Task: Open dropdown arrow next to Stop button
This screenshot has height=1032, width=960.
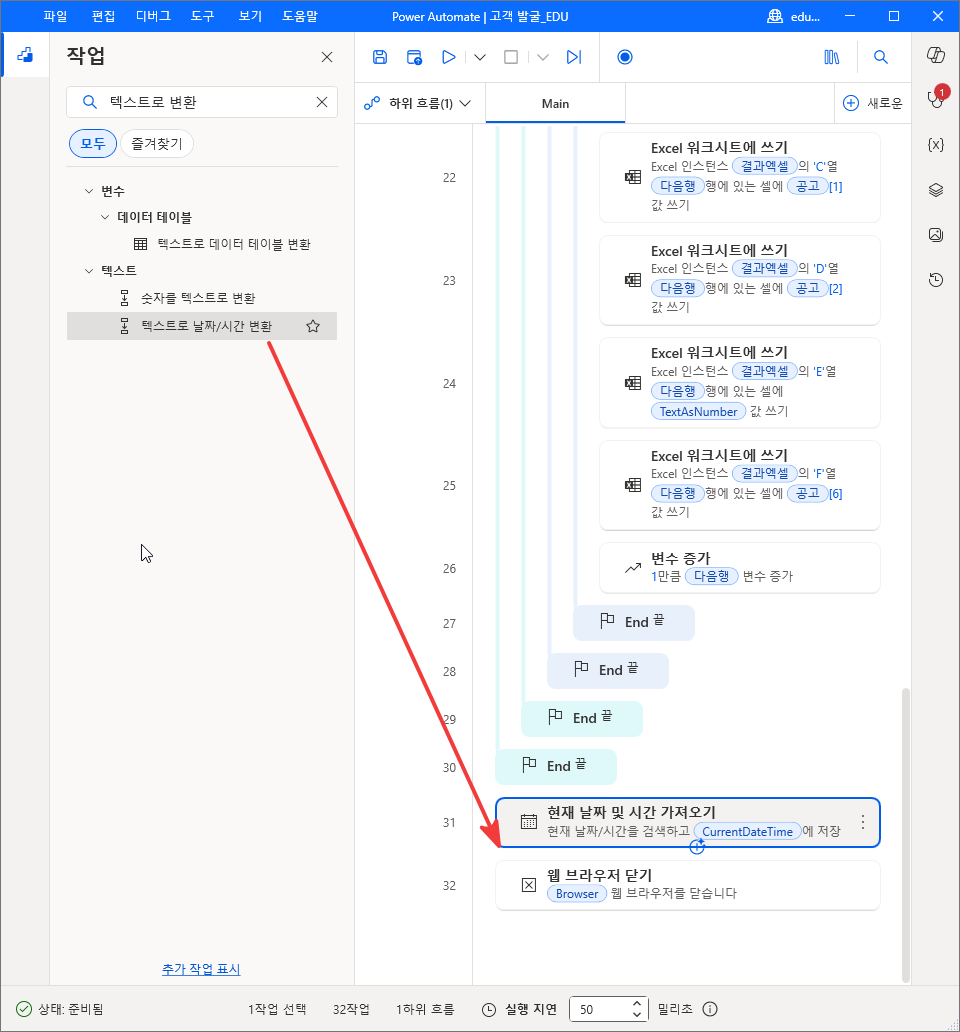Action: point(543,57)
